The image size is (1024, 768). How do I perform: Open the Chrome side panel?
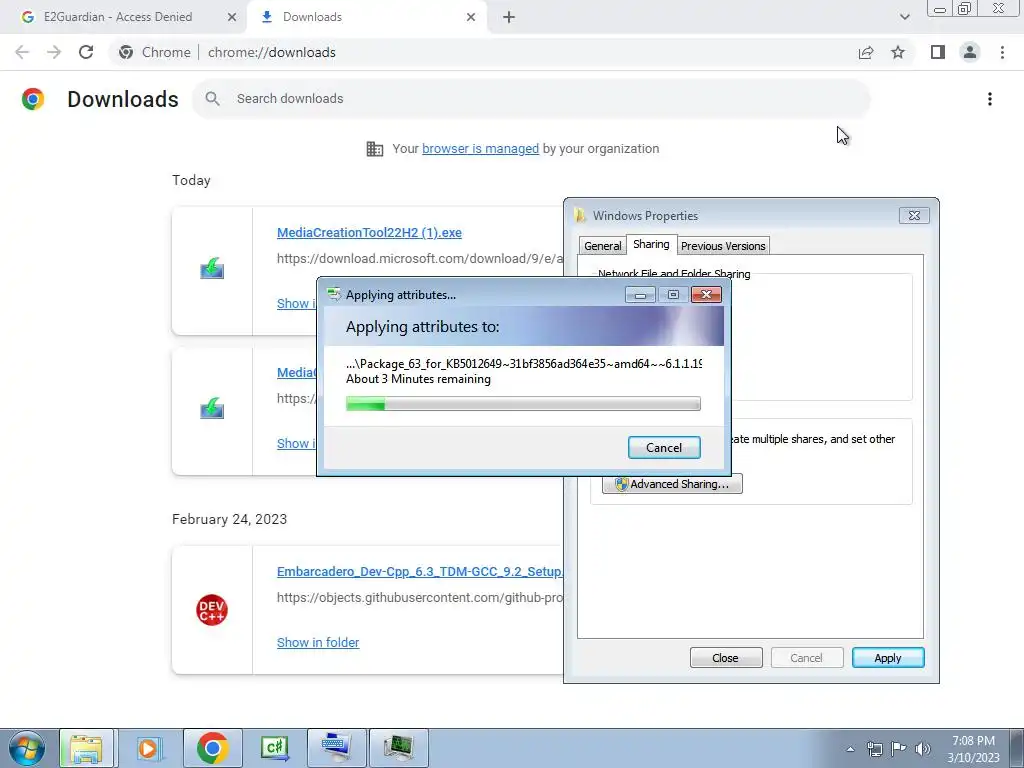click(x=938, y=52)
